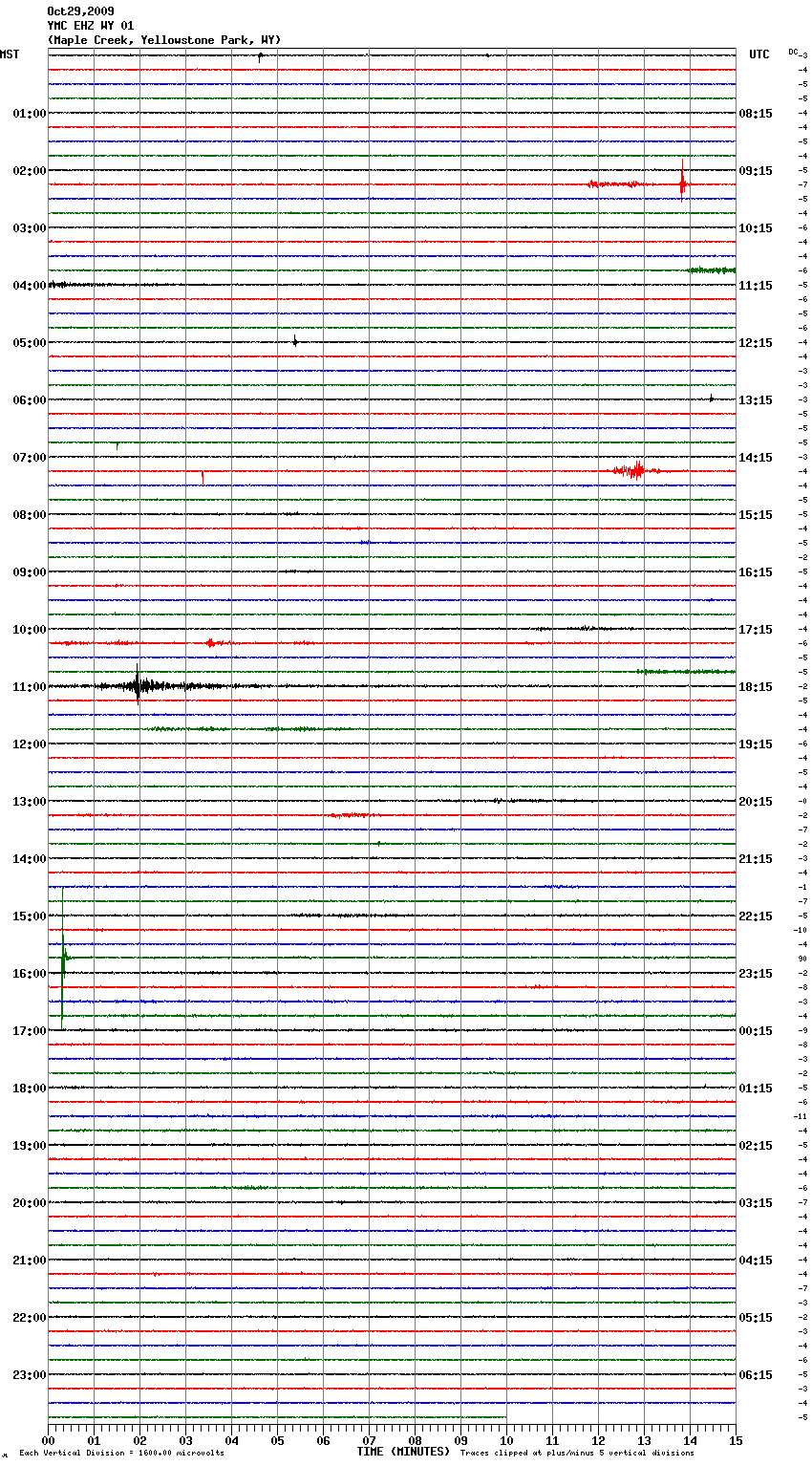This screenshot has width=812, height=1466.
Task: Click the '06:15' UTC time label
Action: tap(756, 1374)
